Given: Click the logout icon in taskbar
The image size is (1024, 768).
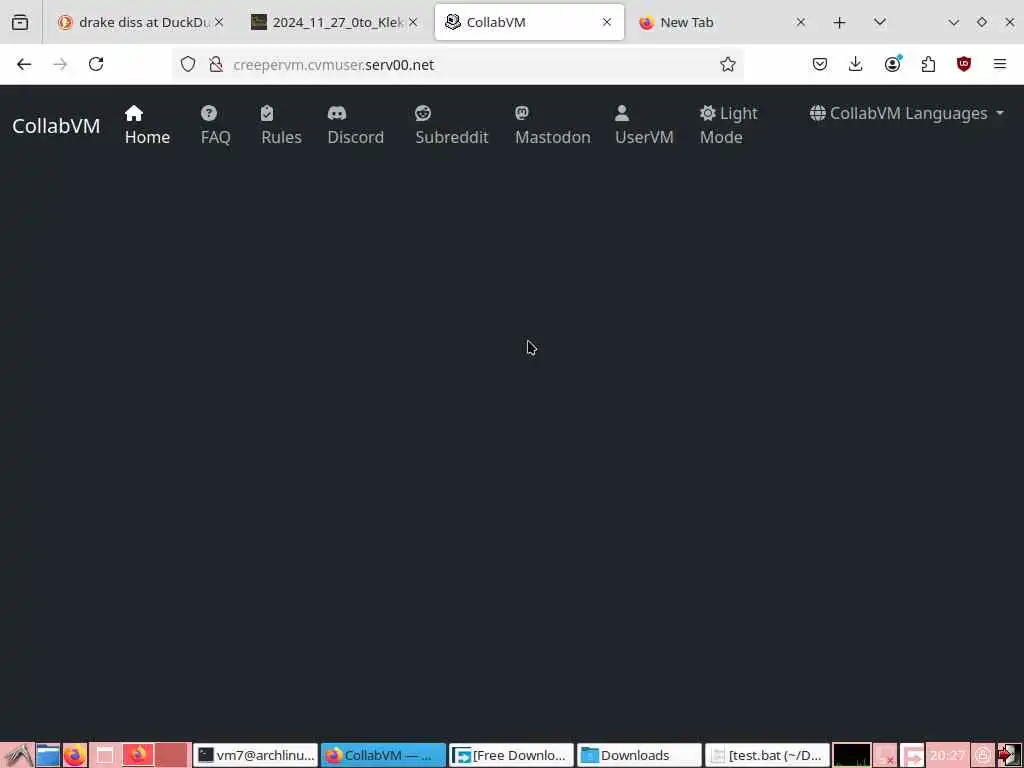Looking at the screenshot, I should click(x=1010, y=756).
